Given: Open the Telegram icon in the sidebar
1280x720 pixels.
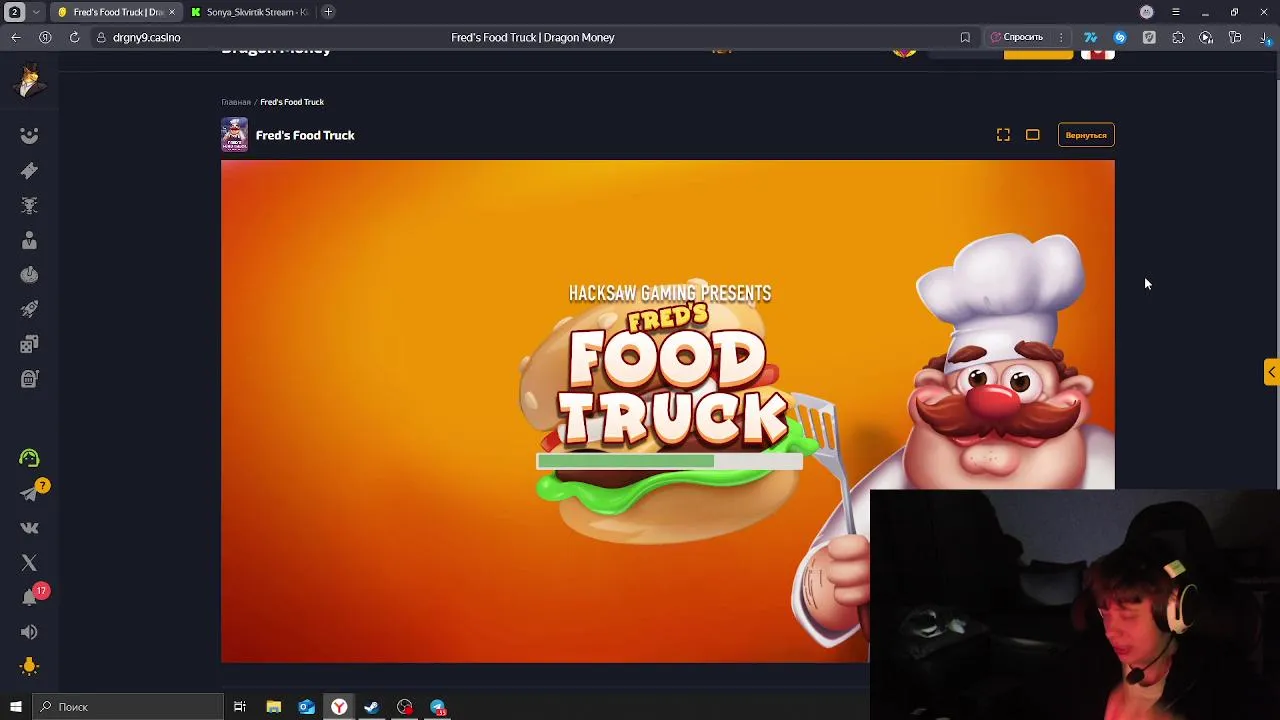Looking at the screenshot, I should [x=29, y=493].
